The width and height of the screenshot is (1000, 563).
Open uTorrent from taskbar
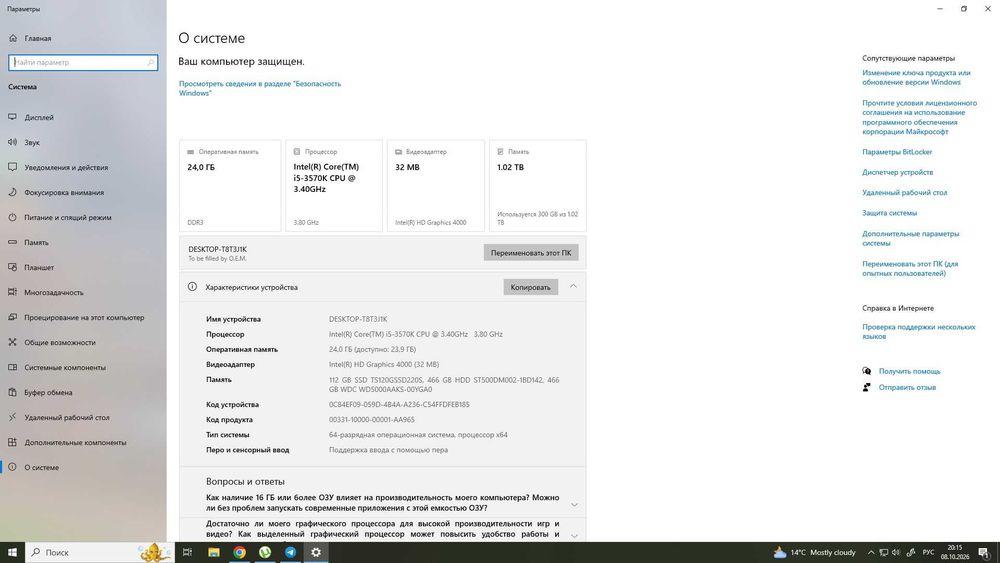pyautogui.click(x=265, y=552)
